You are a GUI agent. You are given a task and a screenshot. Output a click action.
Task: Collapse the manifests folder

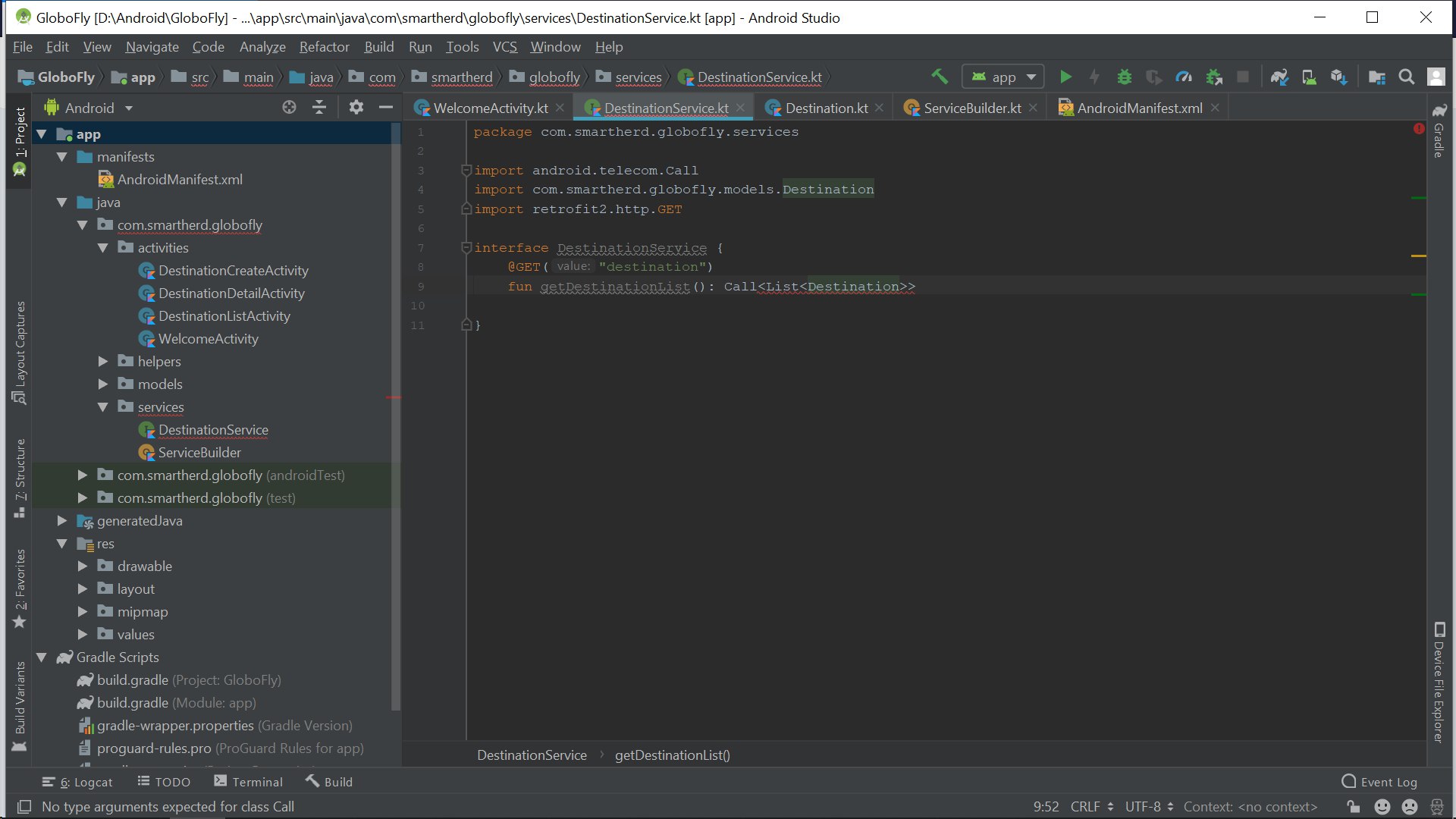(x=62, y=157)
